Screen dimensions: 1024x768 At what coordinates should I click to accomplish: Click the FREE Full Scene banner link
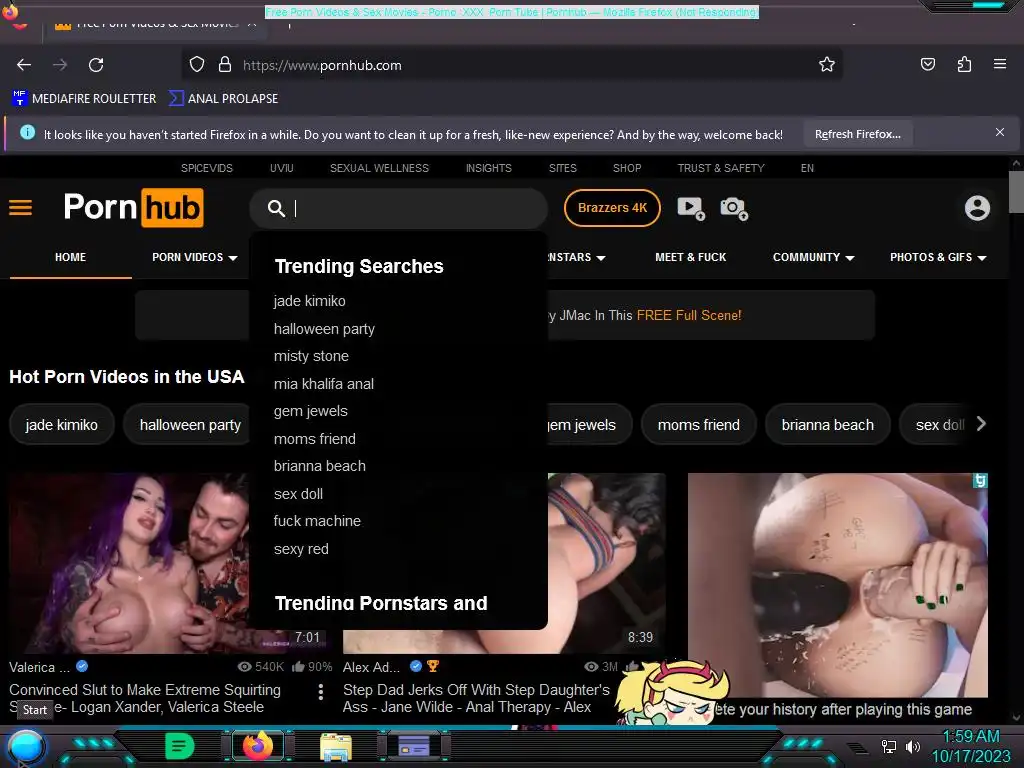click(x=689, y=315)
